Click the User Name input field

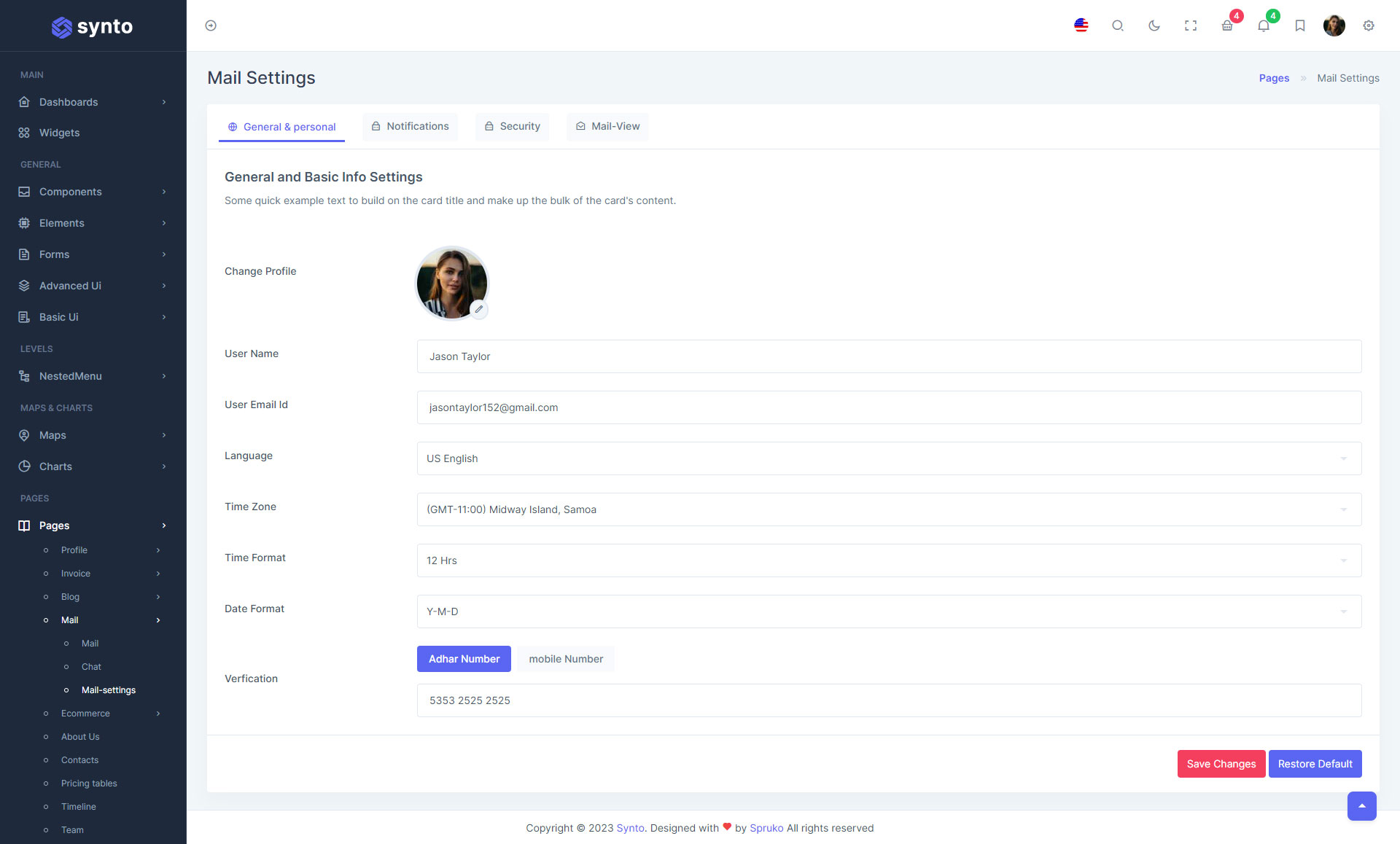tap(888, 356)
